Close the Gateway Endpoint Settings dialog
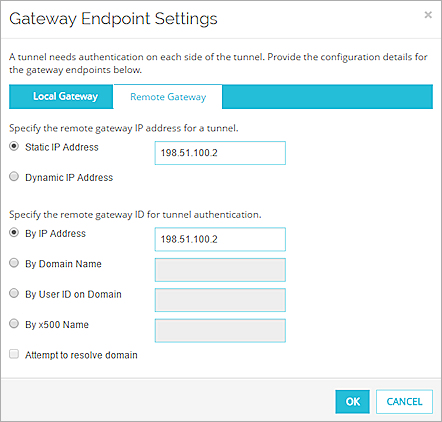The width and height of the screenshot is (442, 422). pos(428,15)
